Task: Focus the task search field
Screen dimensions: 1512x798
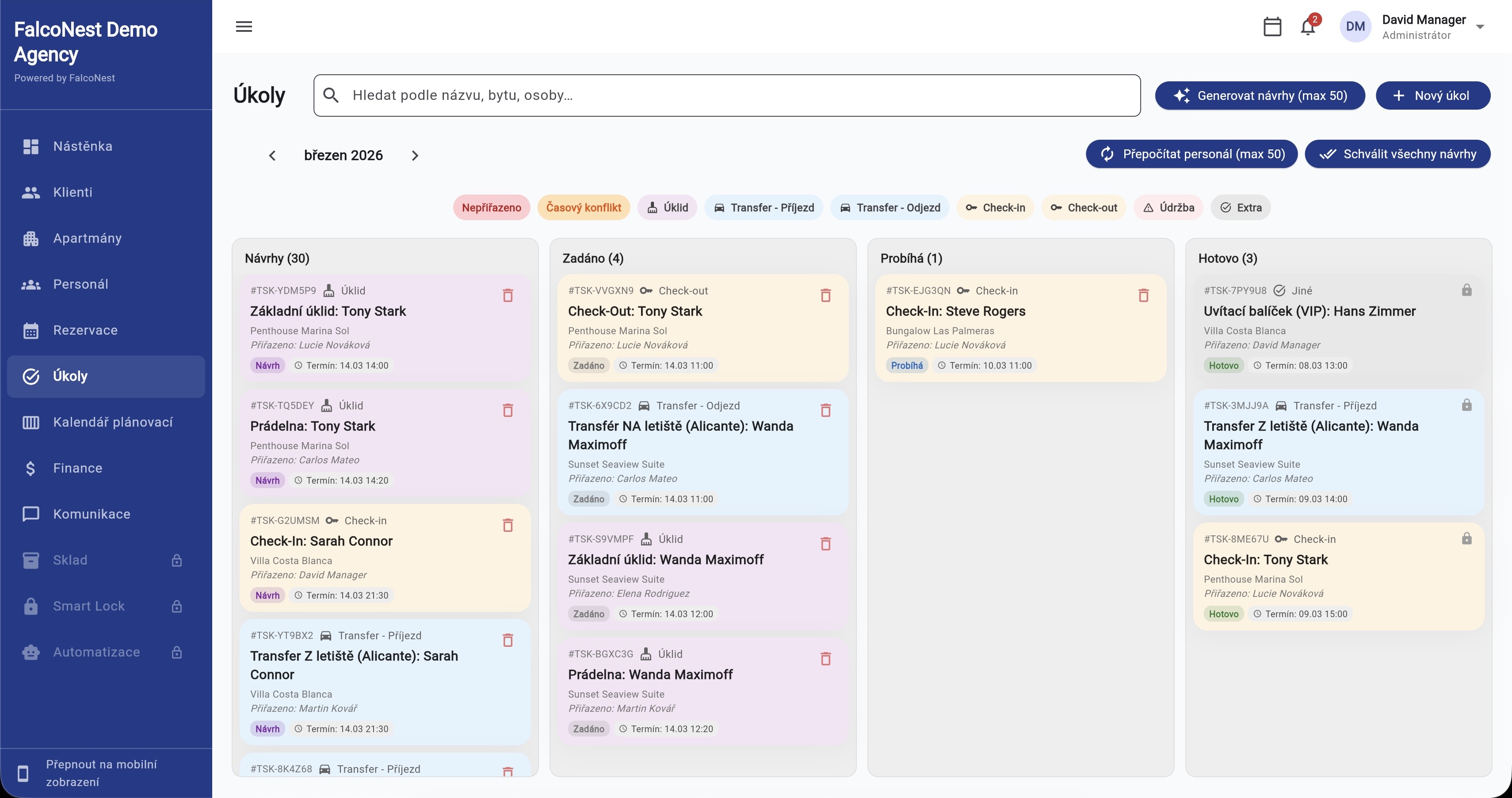Action: [727, 95]
